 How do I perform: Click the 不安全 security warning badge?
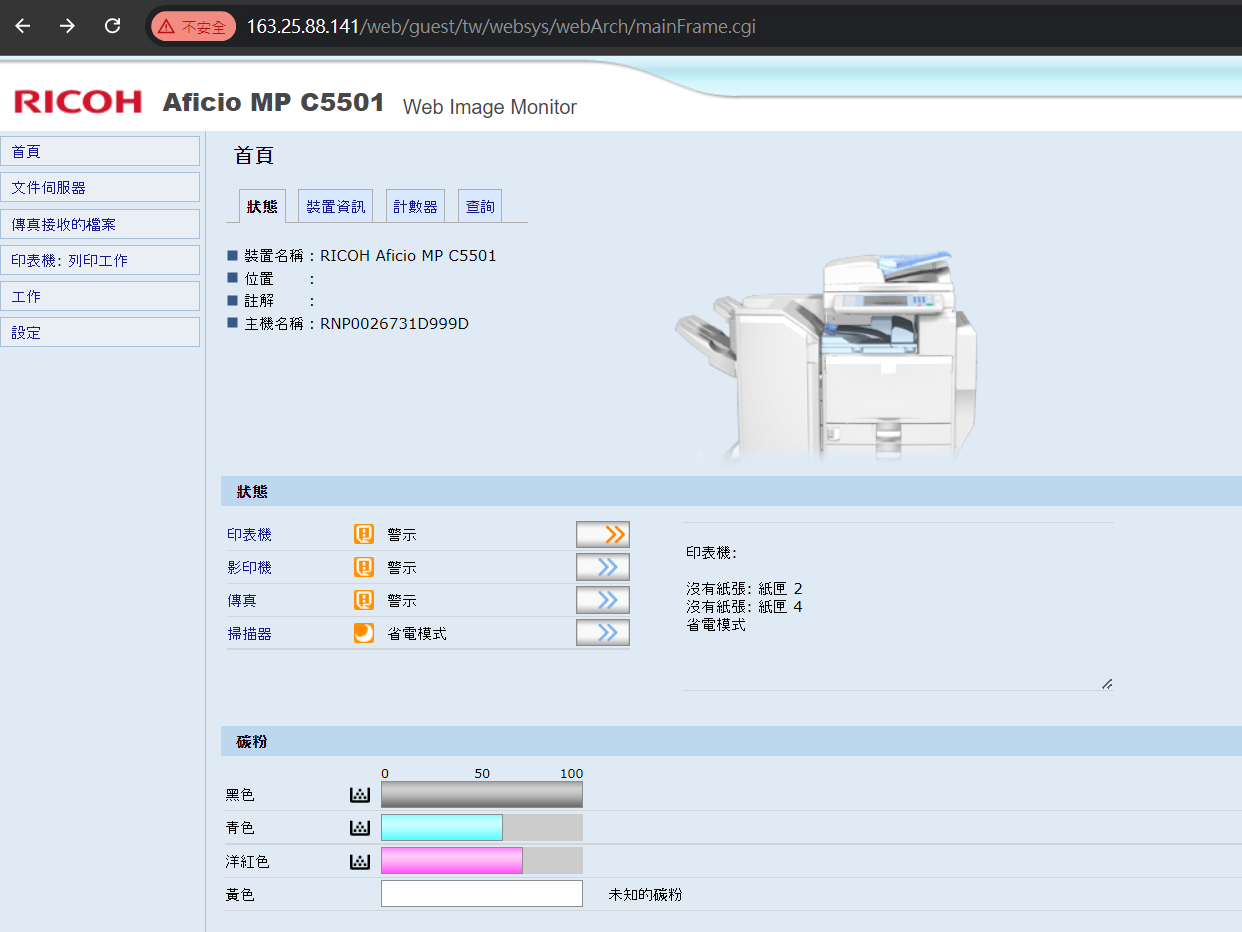[x=193, y=27]
